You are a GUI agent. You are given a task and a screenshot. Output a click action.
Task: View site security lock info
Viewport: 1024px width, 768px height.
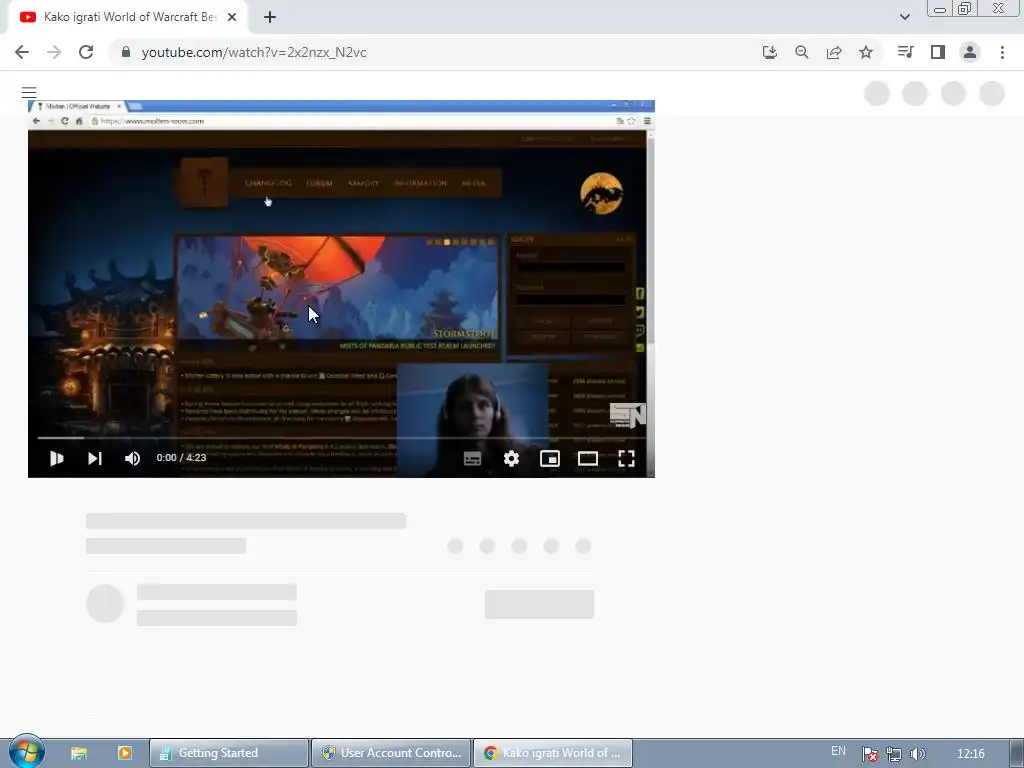pyautogui.click(x=126, y=52)
